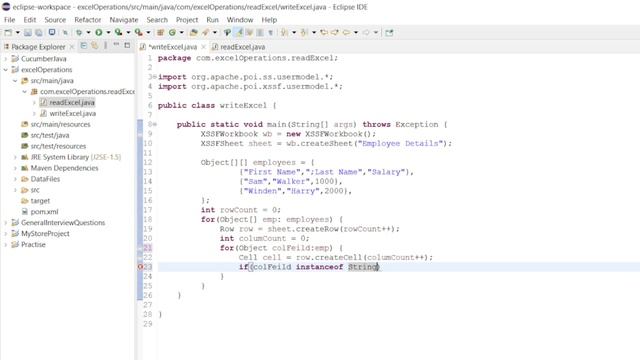640x360 pixels.
Task: Maximize the Package Explorer panel
Action: pyautogui.click(x=127, y=46)
